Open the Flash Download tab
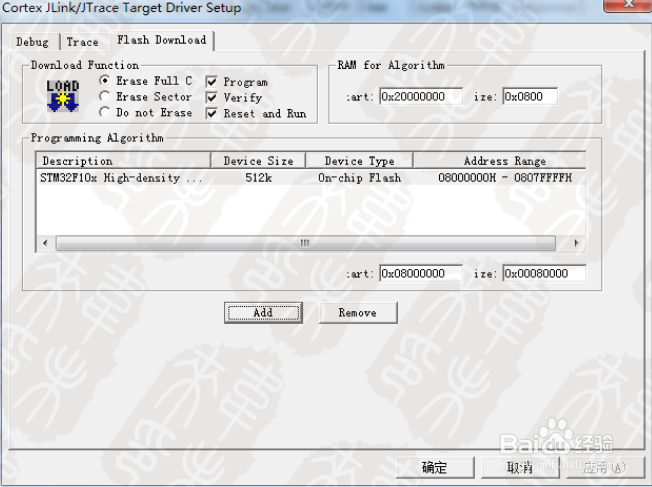 [x=162, y=40]
